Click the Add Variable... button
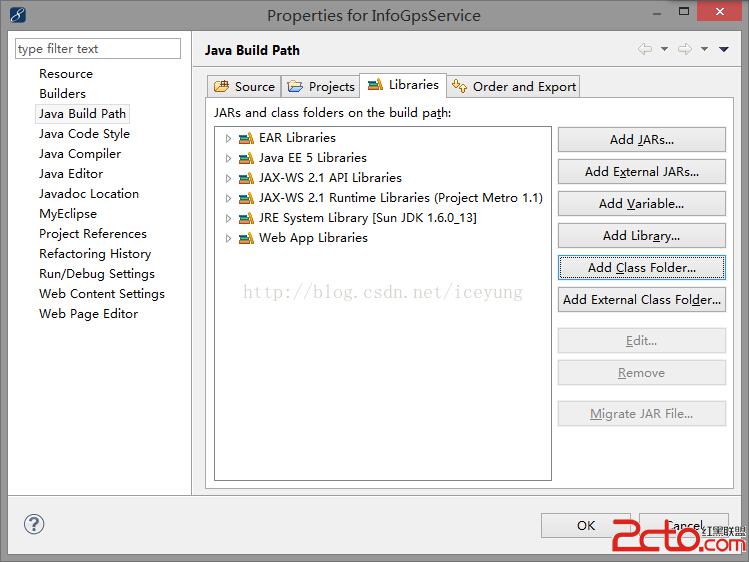Screen dimensions: 749x562 point(642,203)
